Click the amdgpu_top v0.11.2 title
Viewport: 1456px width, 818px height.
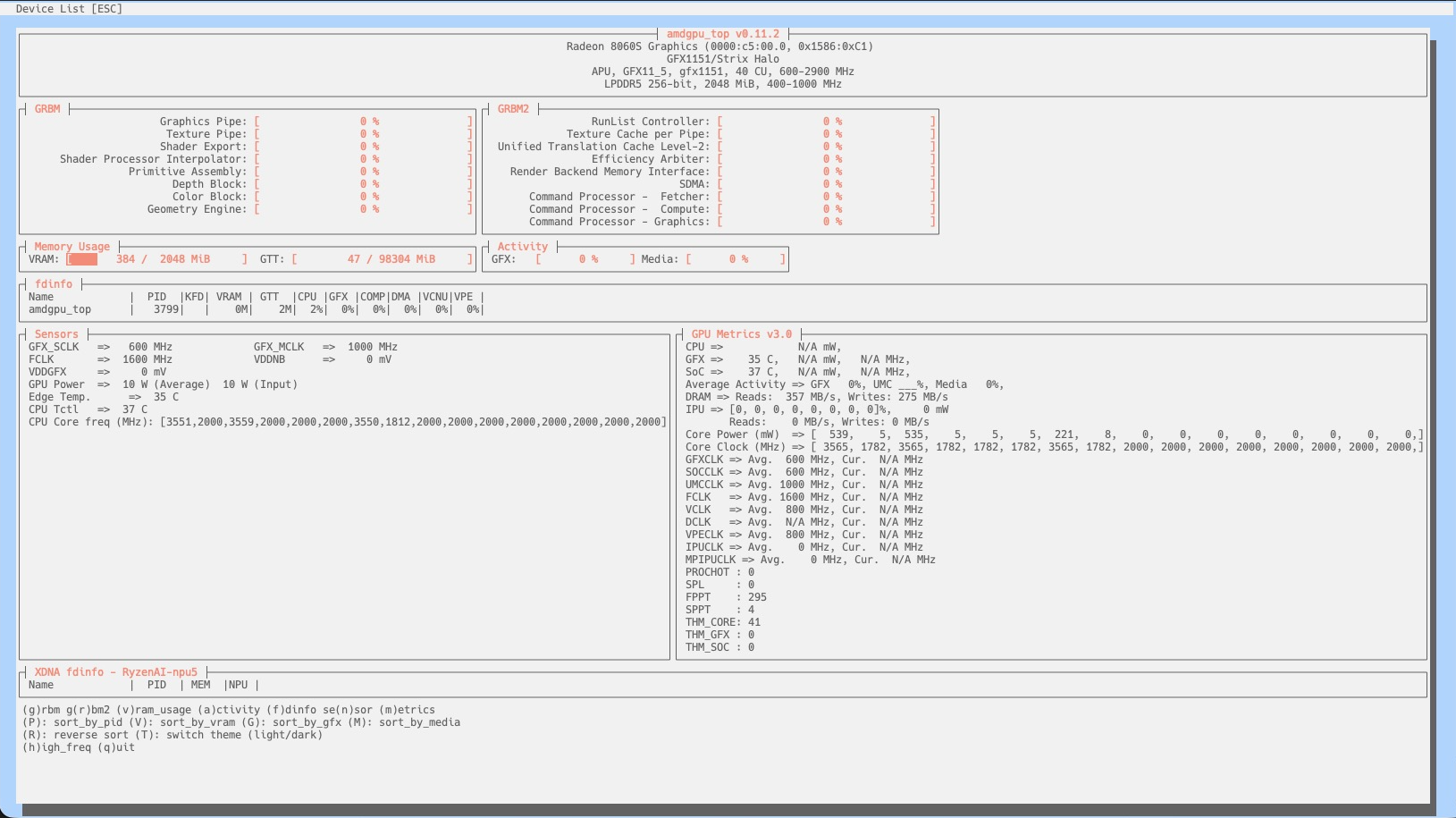click(x=722, y=34)
